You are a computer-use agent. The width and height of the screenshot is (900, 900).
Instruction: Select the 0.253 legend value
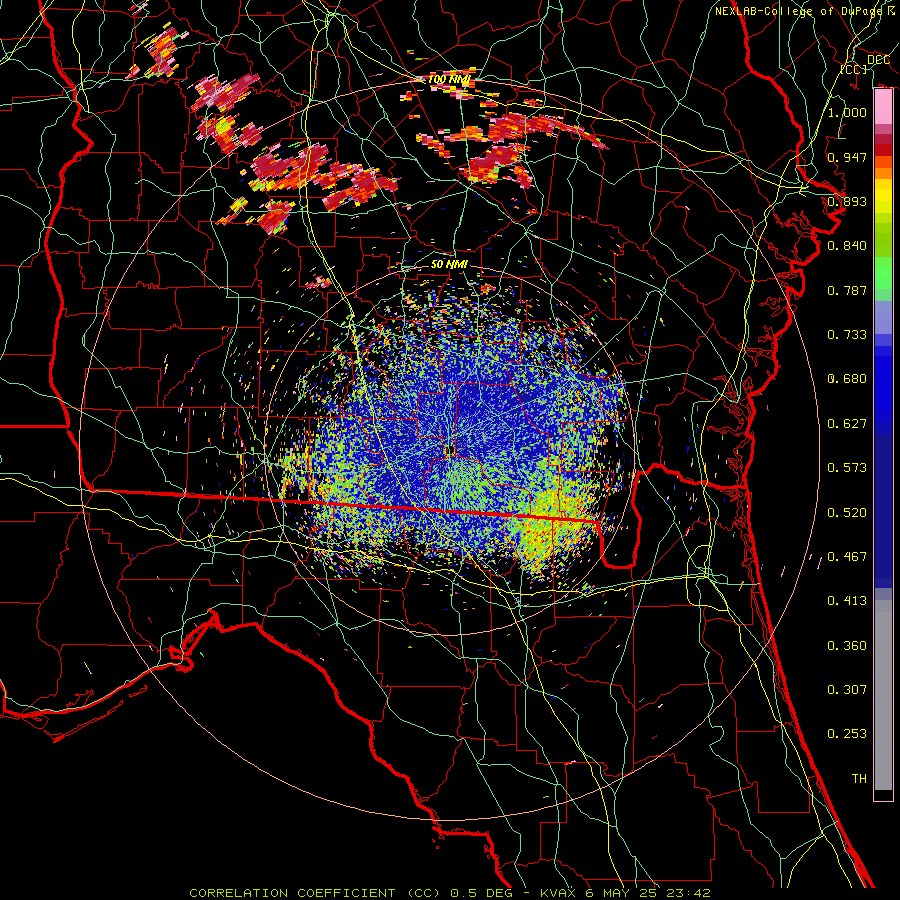click(847, 734)
